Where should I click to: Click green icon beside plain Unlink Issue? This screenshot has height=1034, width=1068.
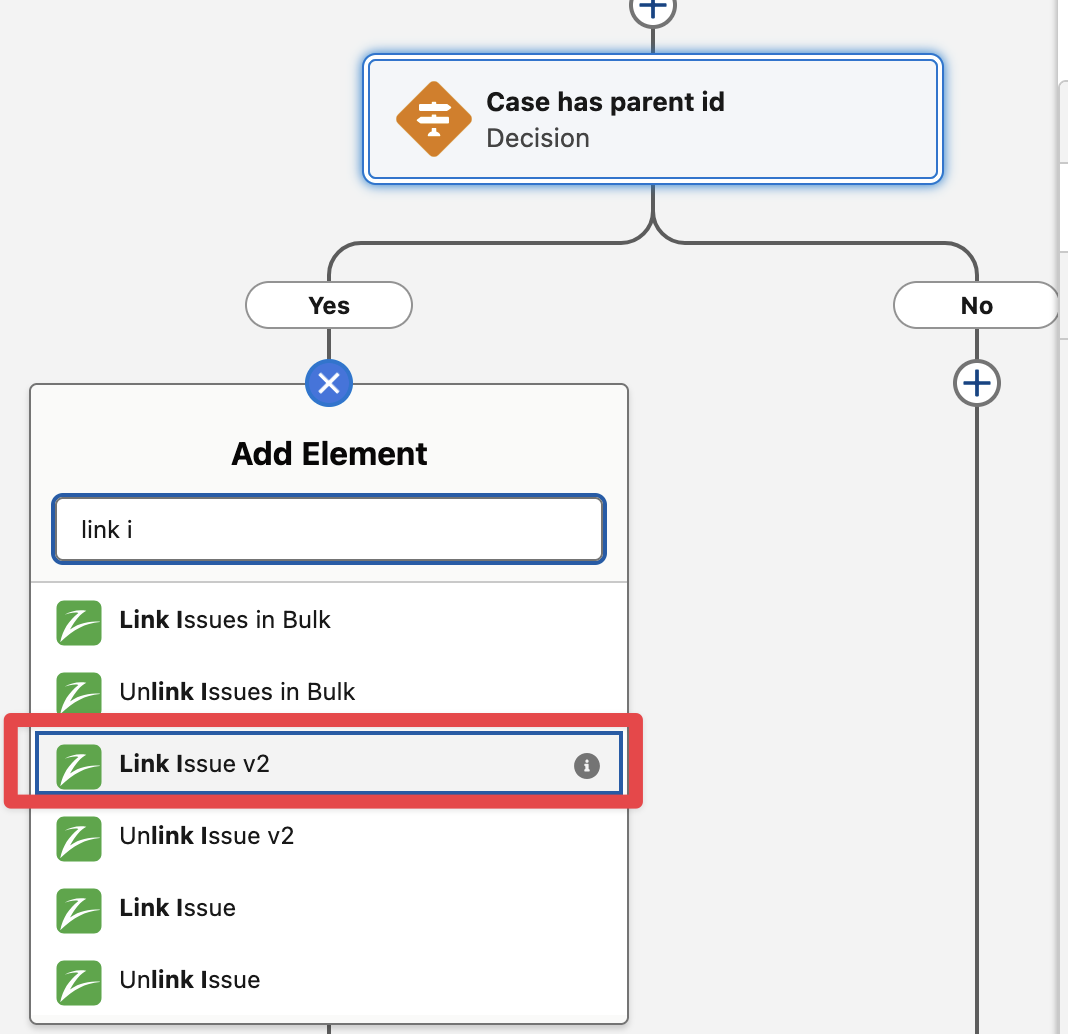click(79, 981)
